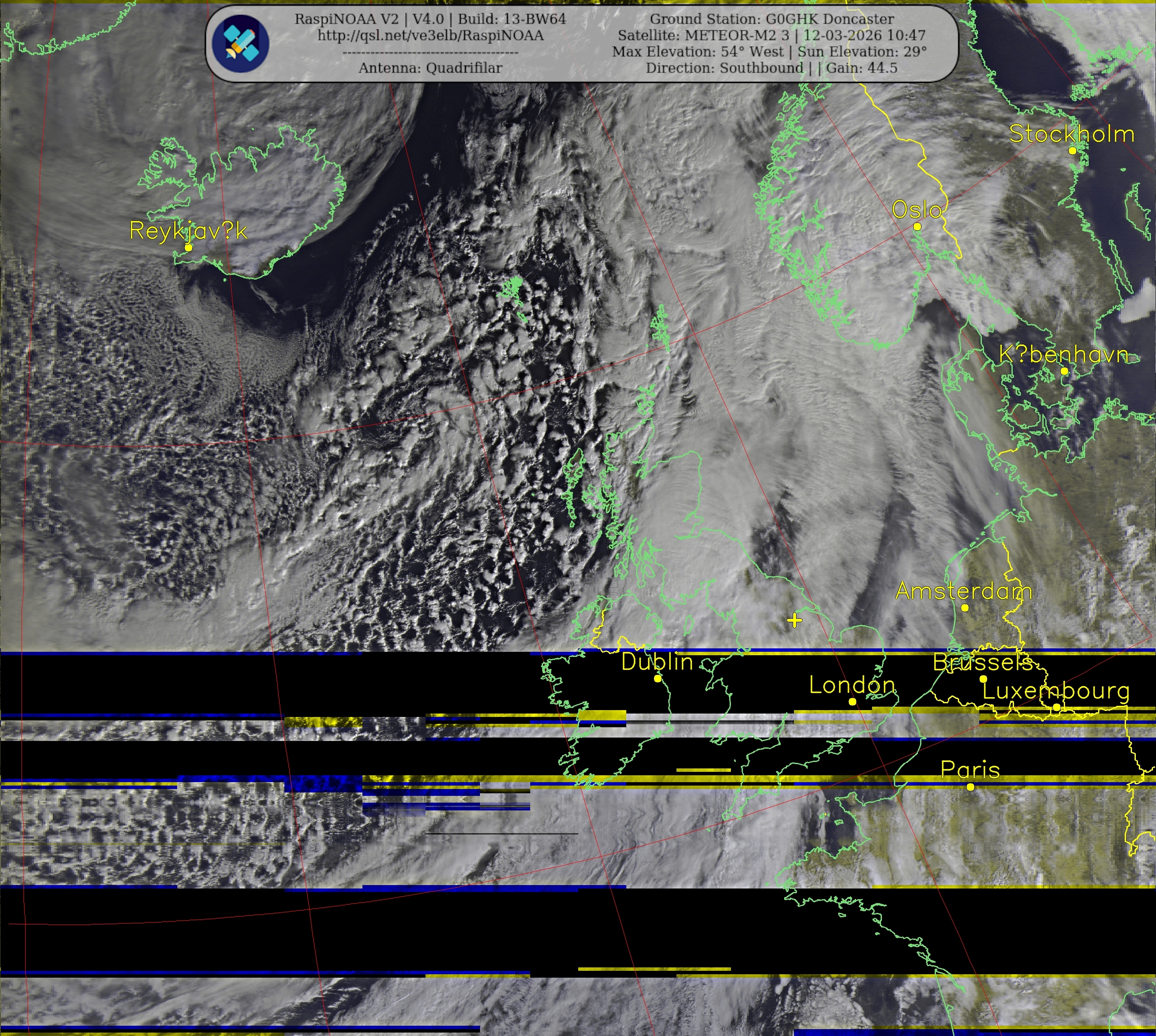Click the Luxembourg city dot marker
Viewport: 1156px width, 1036px height.
click(1056, 707)
